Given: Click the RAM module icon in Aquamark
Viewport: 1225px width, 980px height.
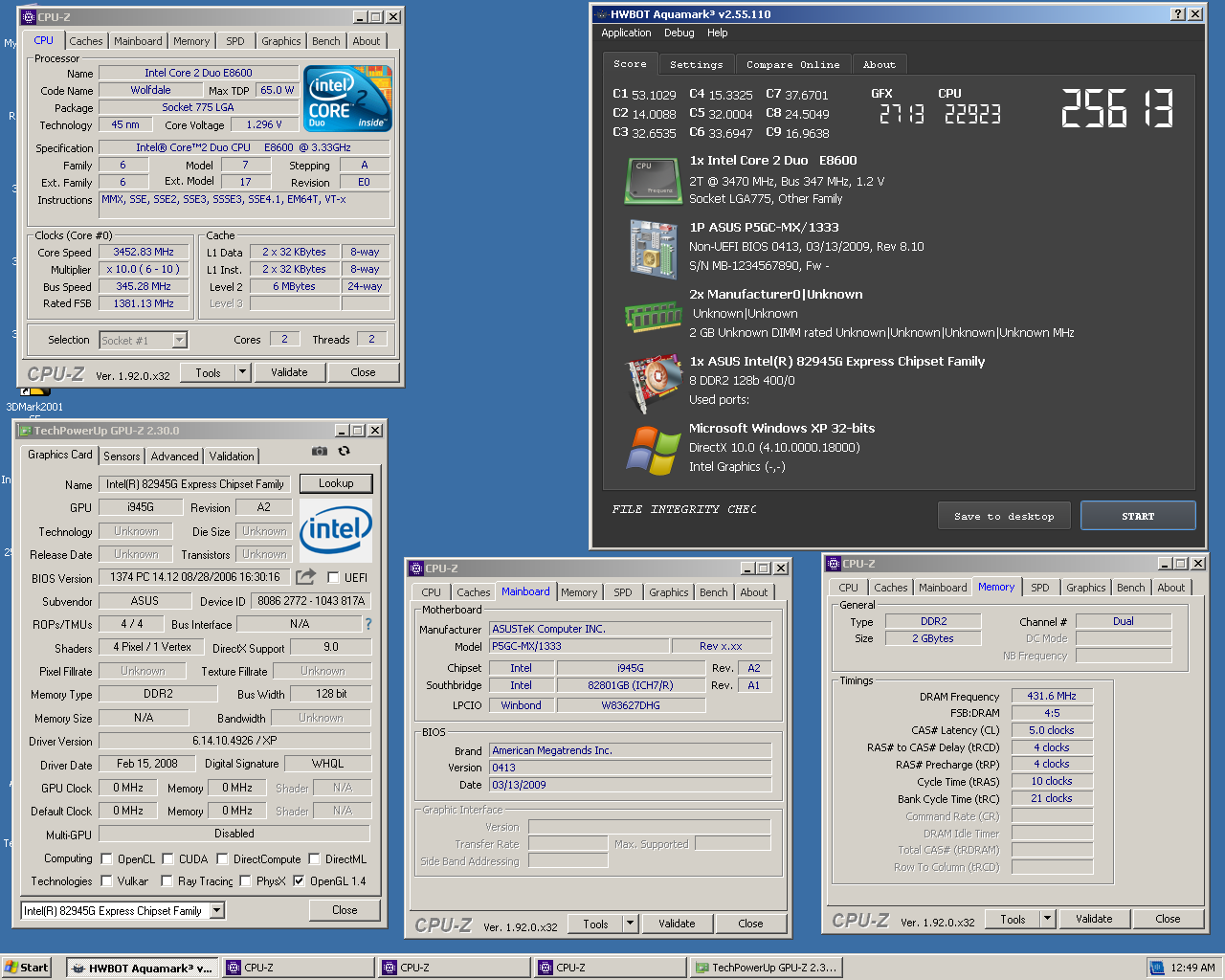Looking at the screenshot, I should pyautogui.click(x=653, y=315).
